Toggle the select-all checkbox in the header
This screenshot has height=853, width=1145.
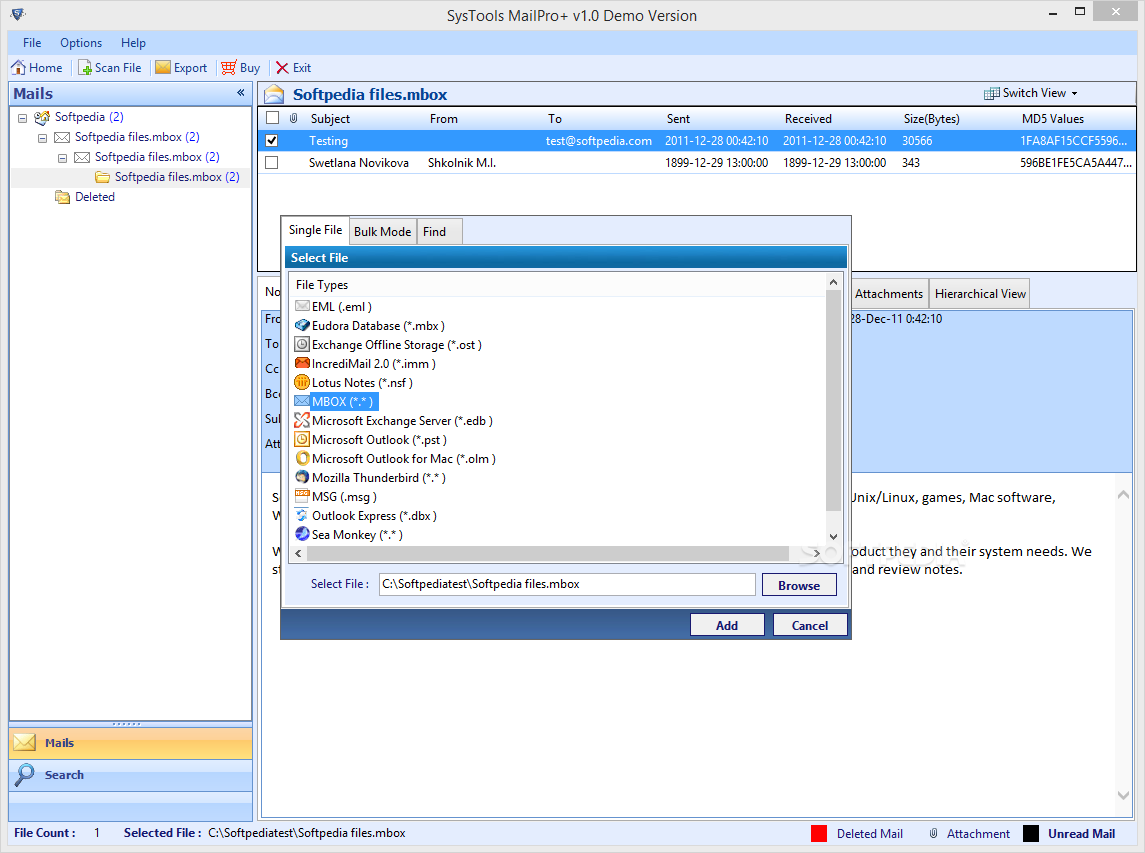click(x=272, y=118)
